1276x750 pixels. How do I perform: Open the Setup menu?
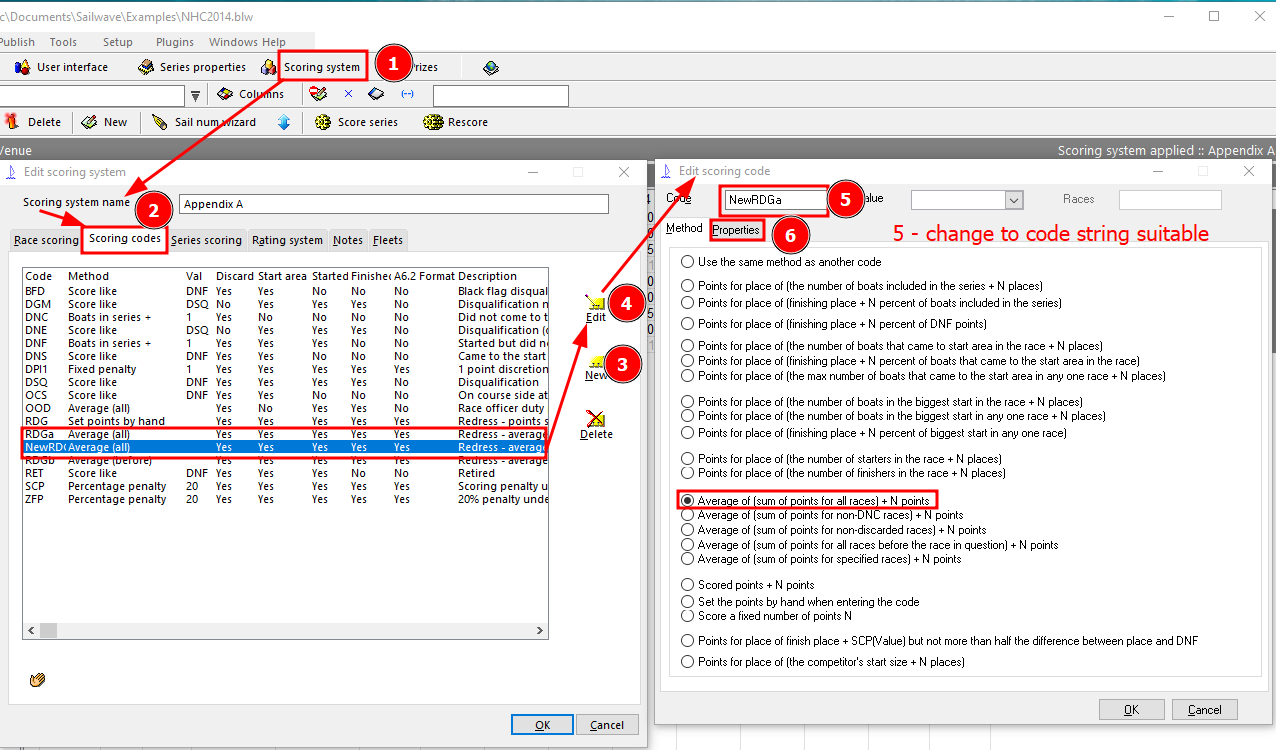(118, 42)
